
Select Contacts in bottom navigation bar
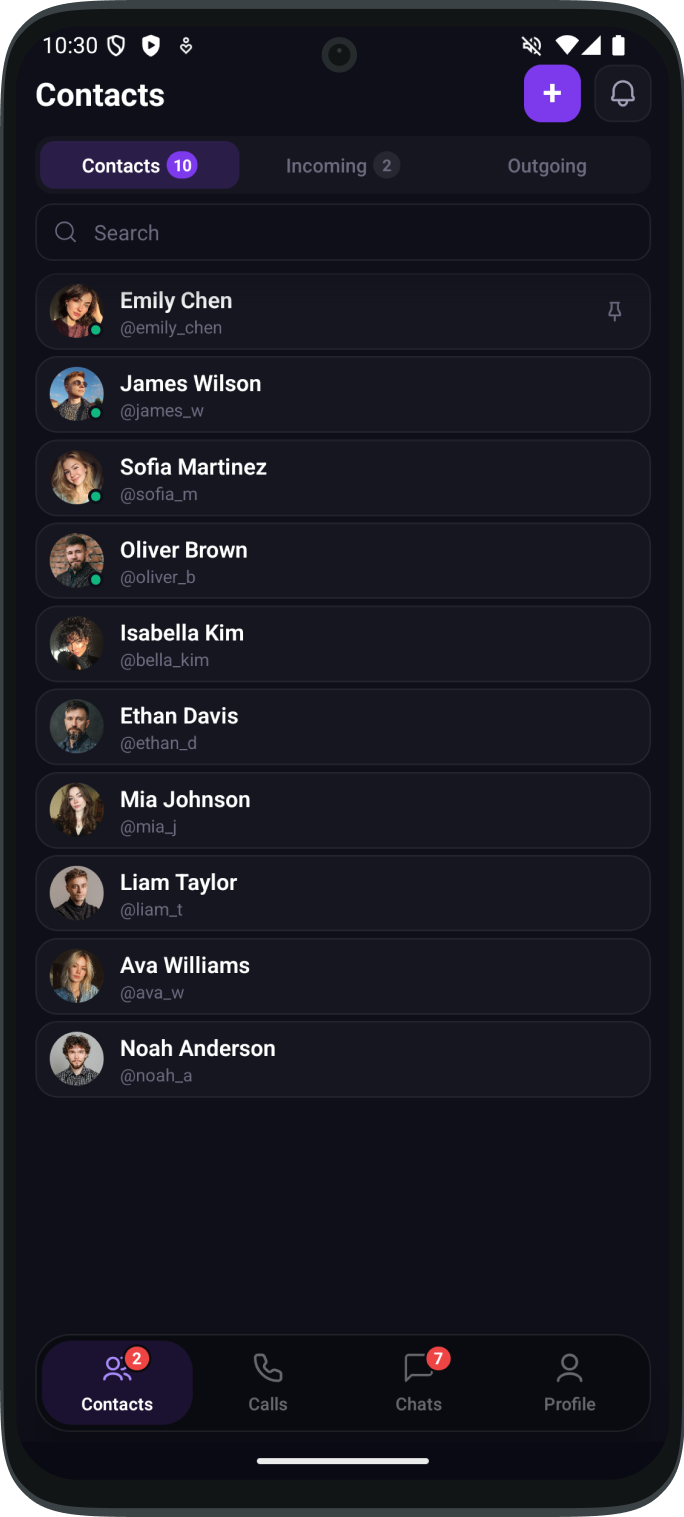click(x=117, y=1382)
